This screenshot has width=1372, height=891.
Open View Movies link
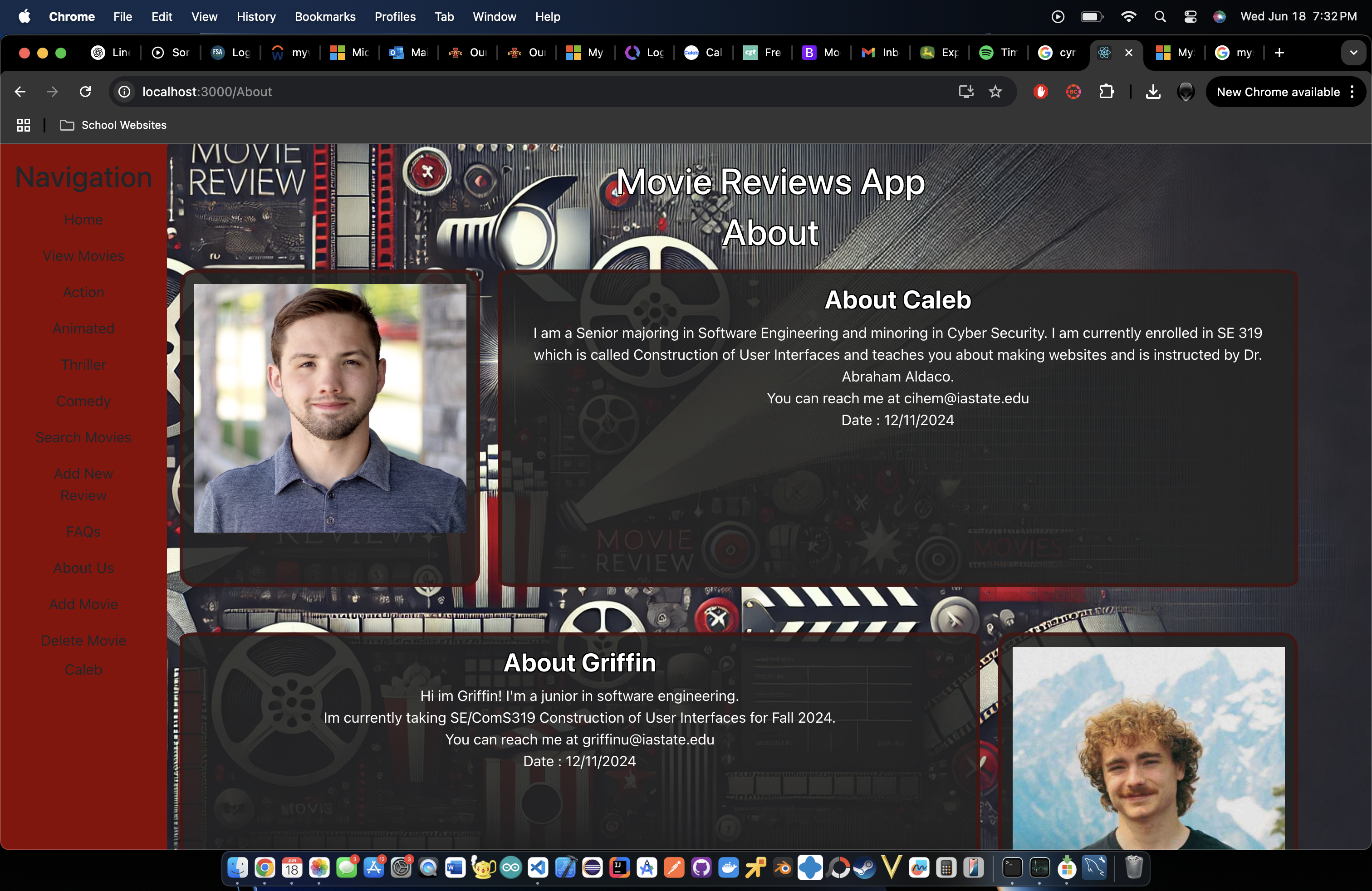click(x=83, y=256)
